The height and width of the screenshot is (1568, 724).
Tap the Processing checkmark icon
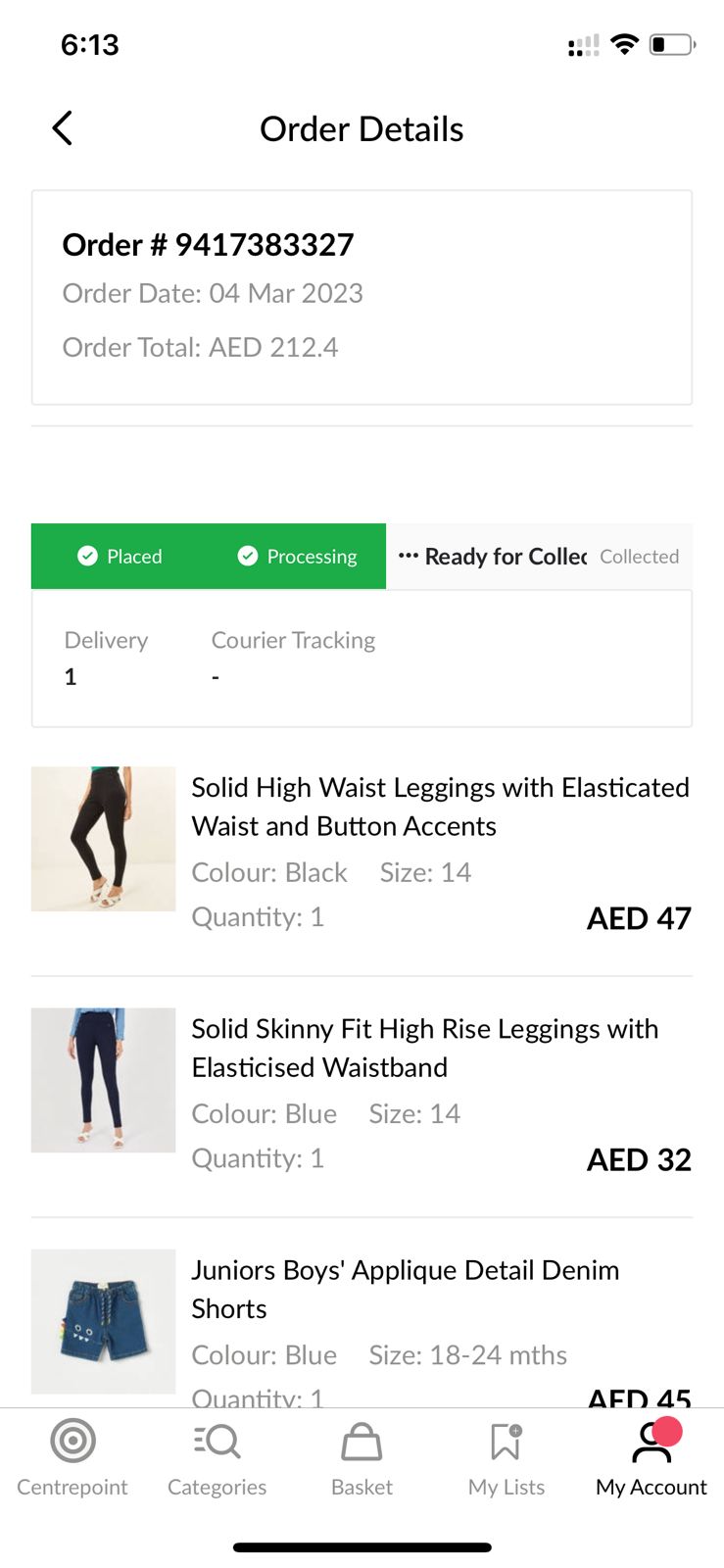(248, 556)
